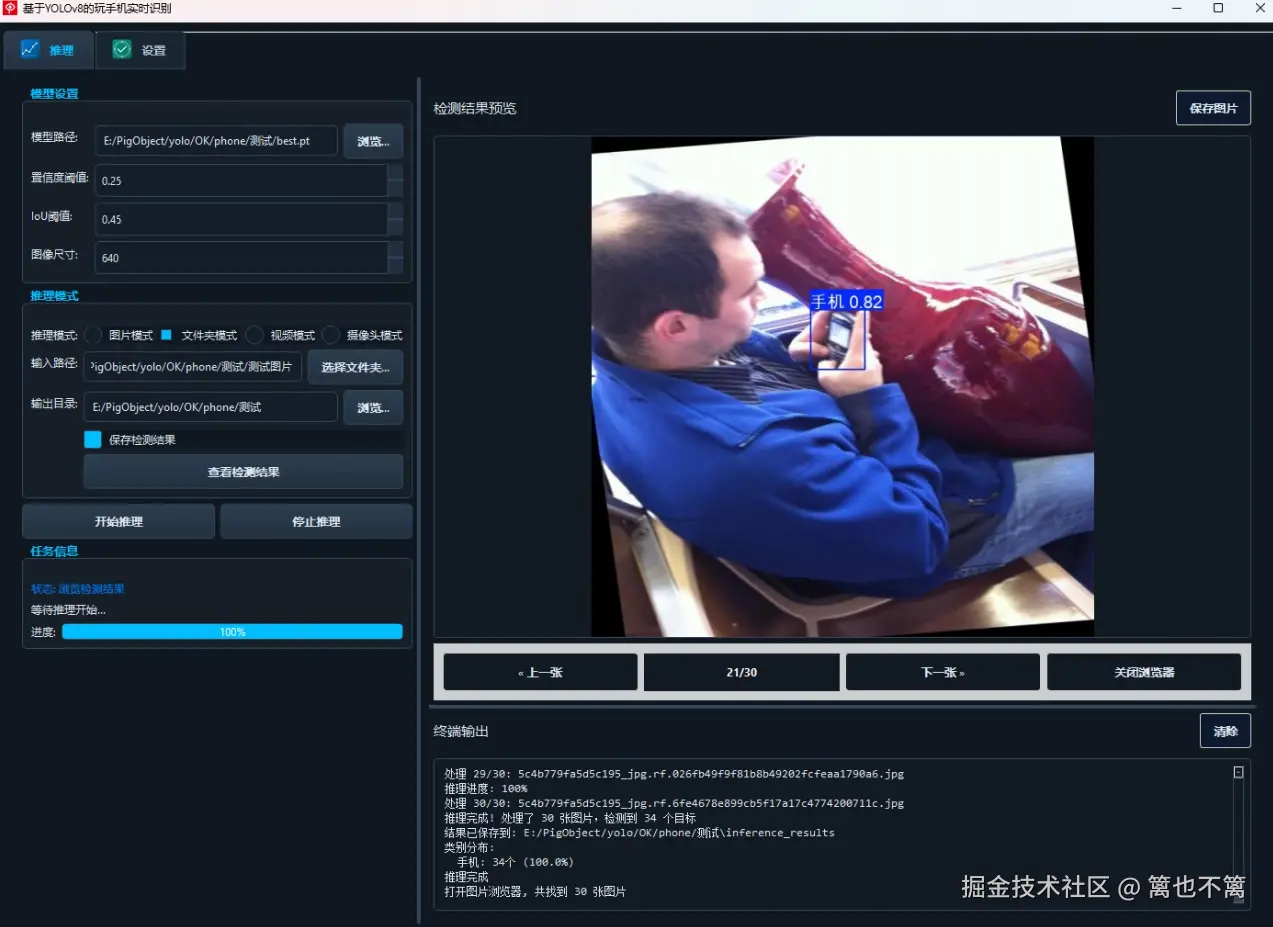The height and width of the screenshot is (927, 1273).
Task: Select the 推理 tab
Action: (48, 48)
